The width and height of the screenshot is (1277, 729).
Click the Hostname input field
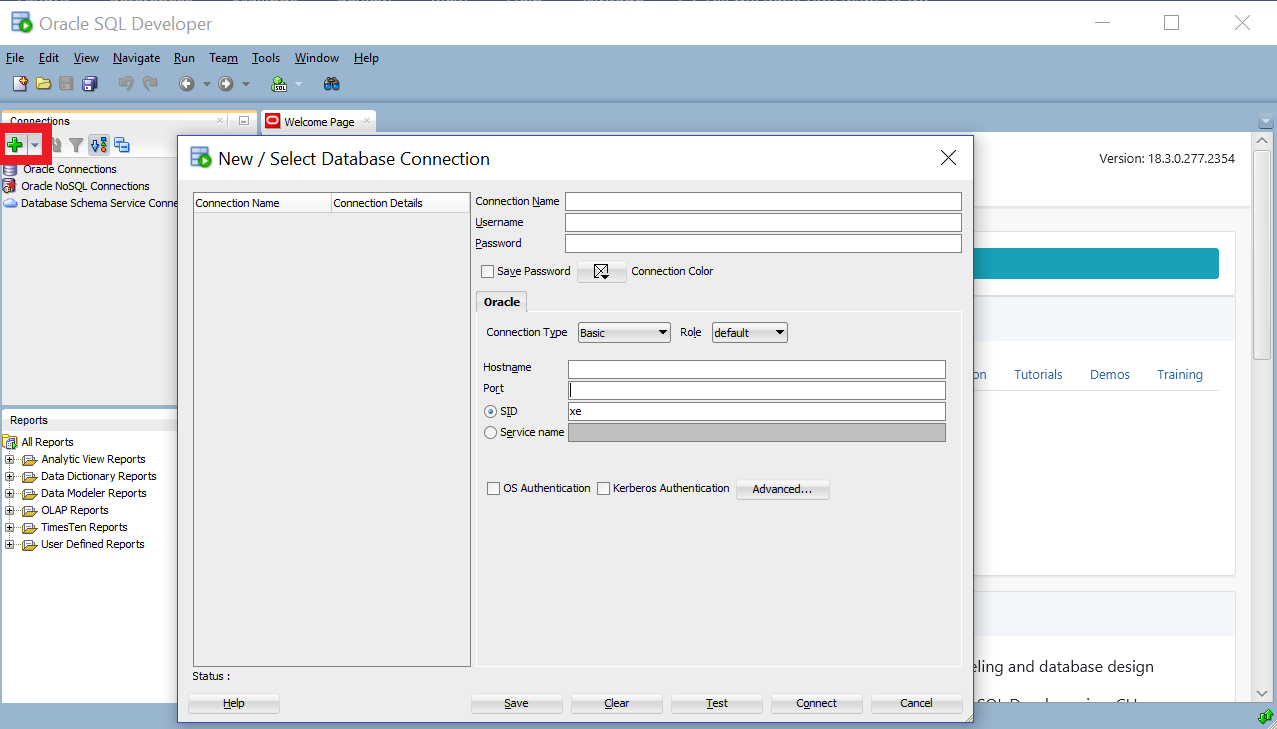[x=756, y=369]
